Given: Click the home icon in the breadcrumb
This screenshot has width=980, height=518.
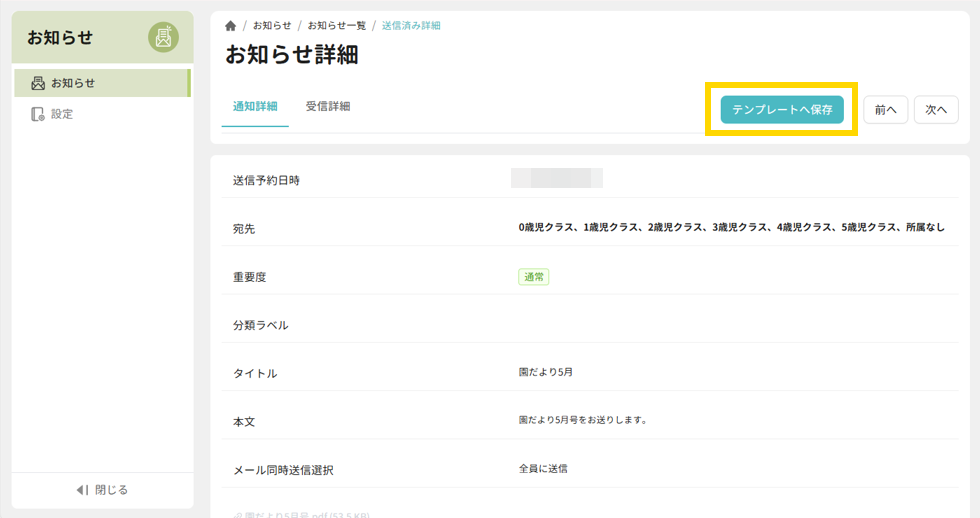Looking at the screenshot, I should click(231, 26).
